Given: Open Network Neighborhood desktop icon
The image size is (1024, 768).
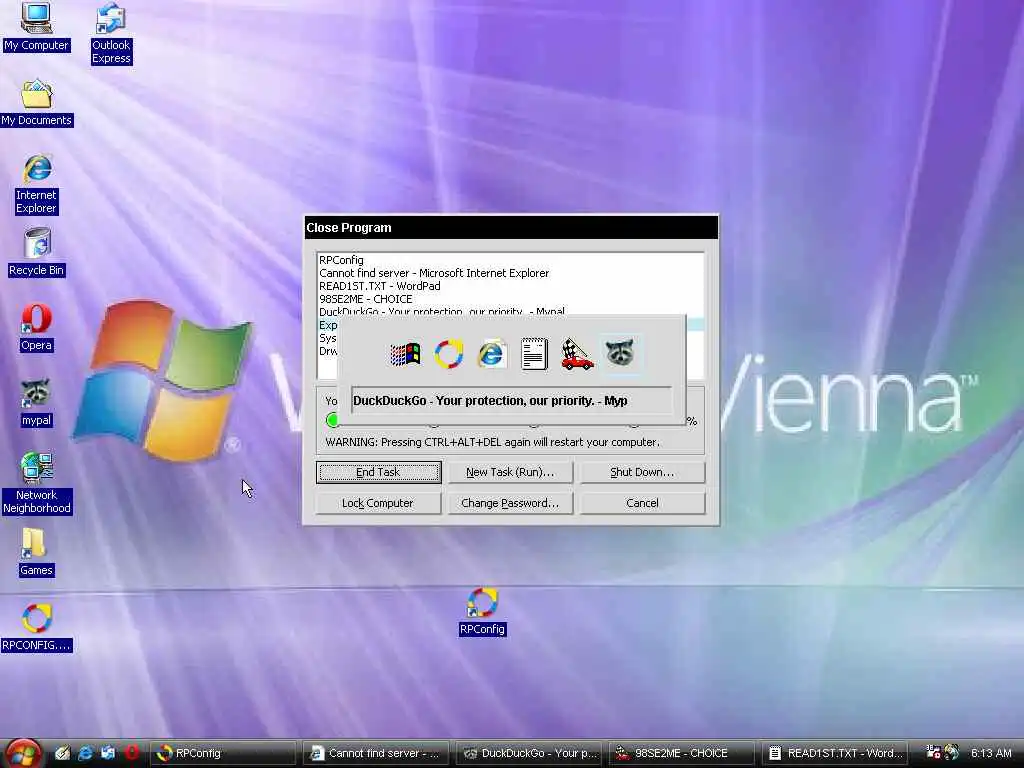Looking at the screenshot, I should coord(37,483).
